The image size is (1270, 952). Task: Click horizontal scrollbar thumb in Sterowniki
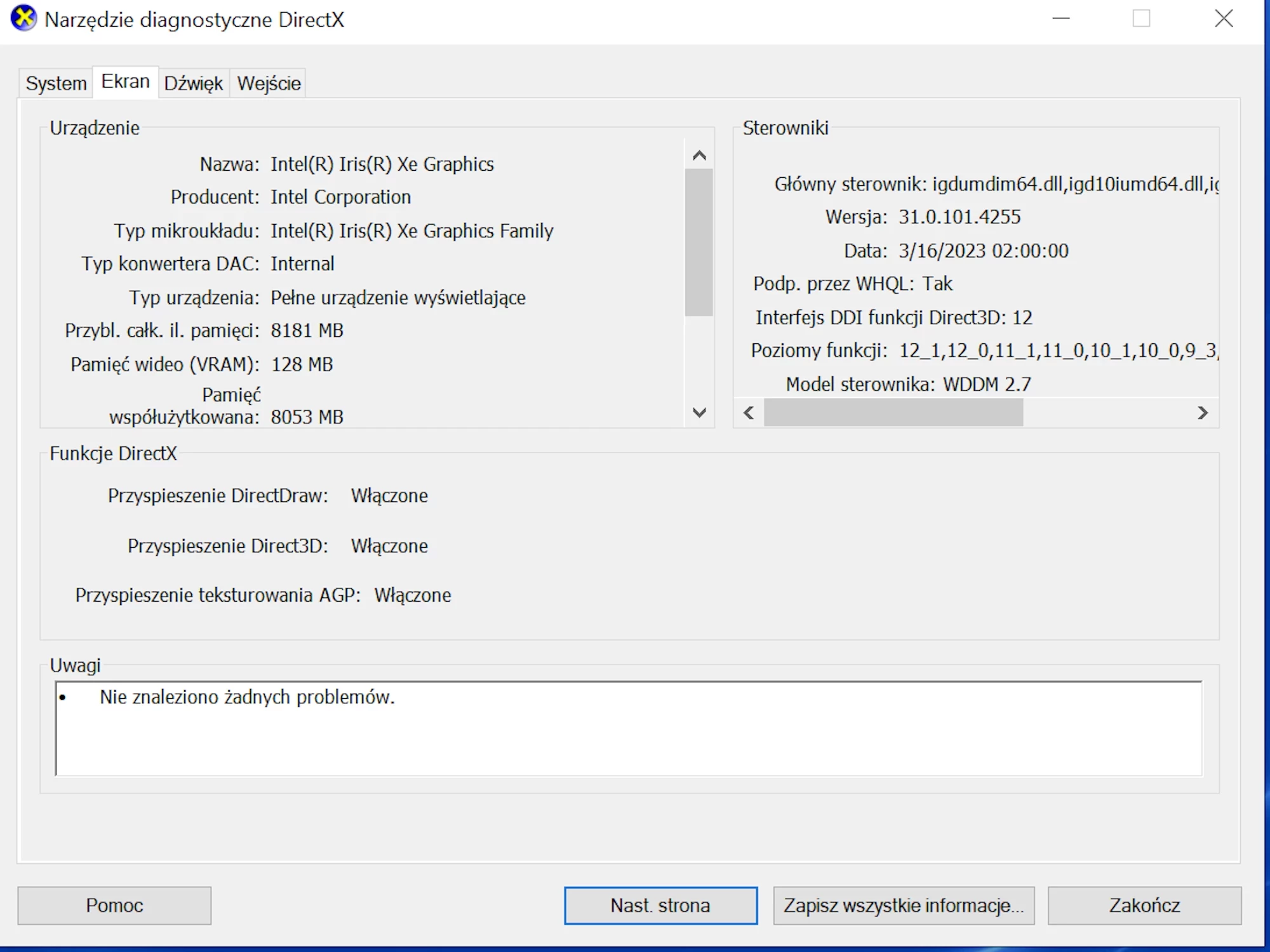click(893, 413)
